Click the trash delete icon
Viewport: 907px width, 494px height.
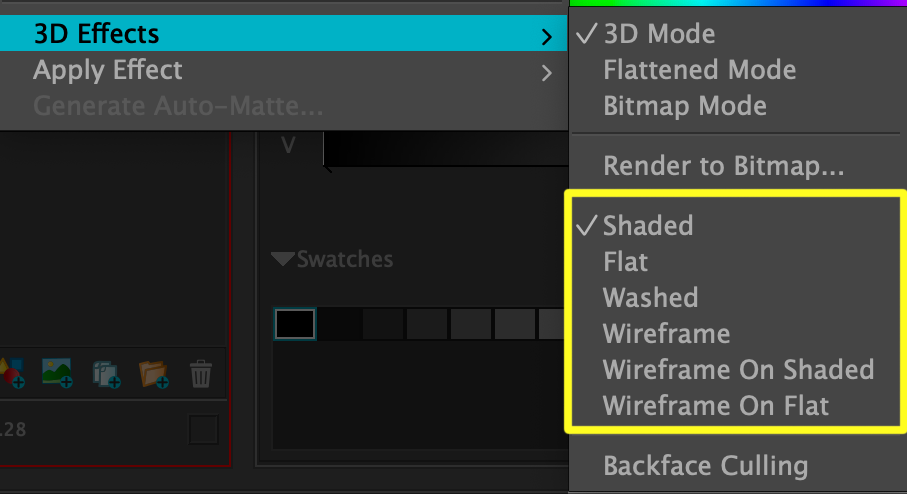[201, 374]
